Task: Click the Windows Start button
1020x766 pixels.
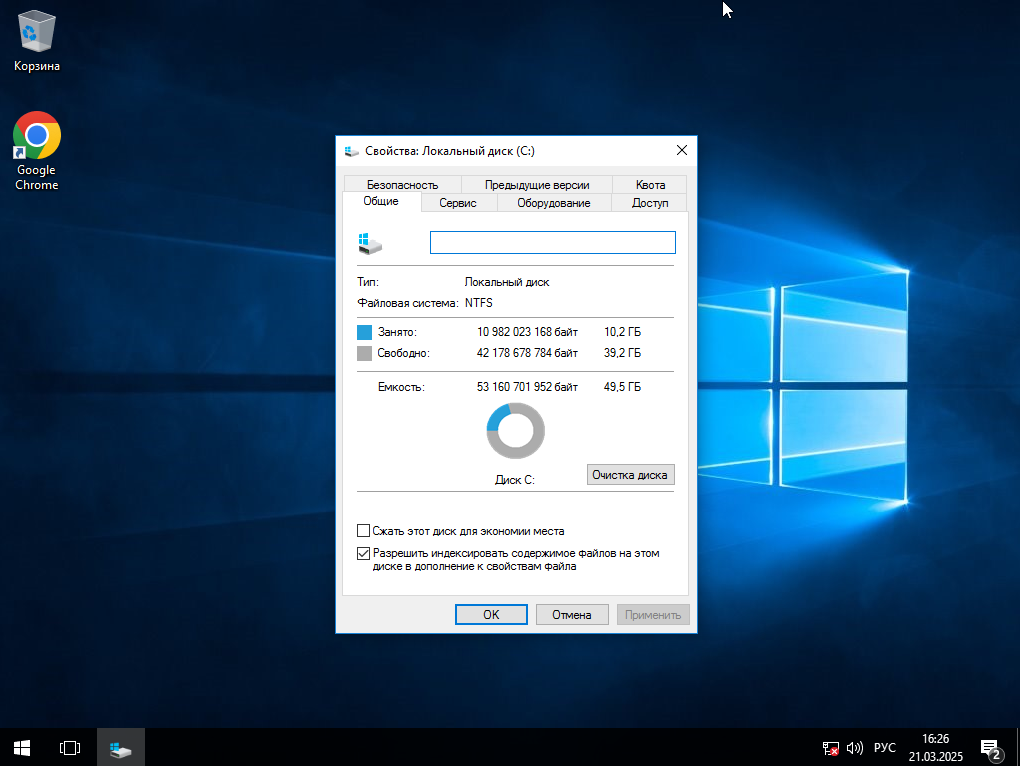Action: click(21, 747)
